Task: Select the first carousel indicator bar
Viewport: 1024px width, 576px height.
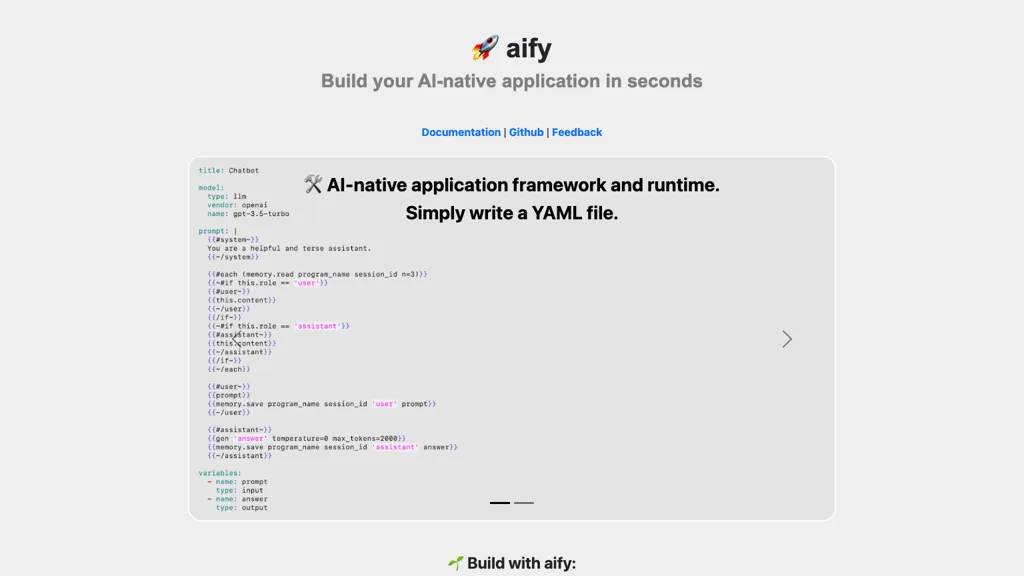Action: [500, 502]
